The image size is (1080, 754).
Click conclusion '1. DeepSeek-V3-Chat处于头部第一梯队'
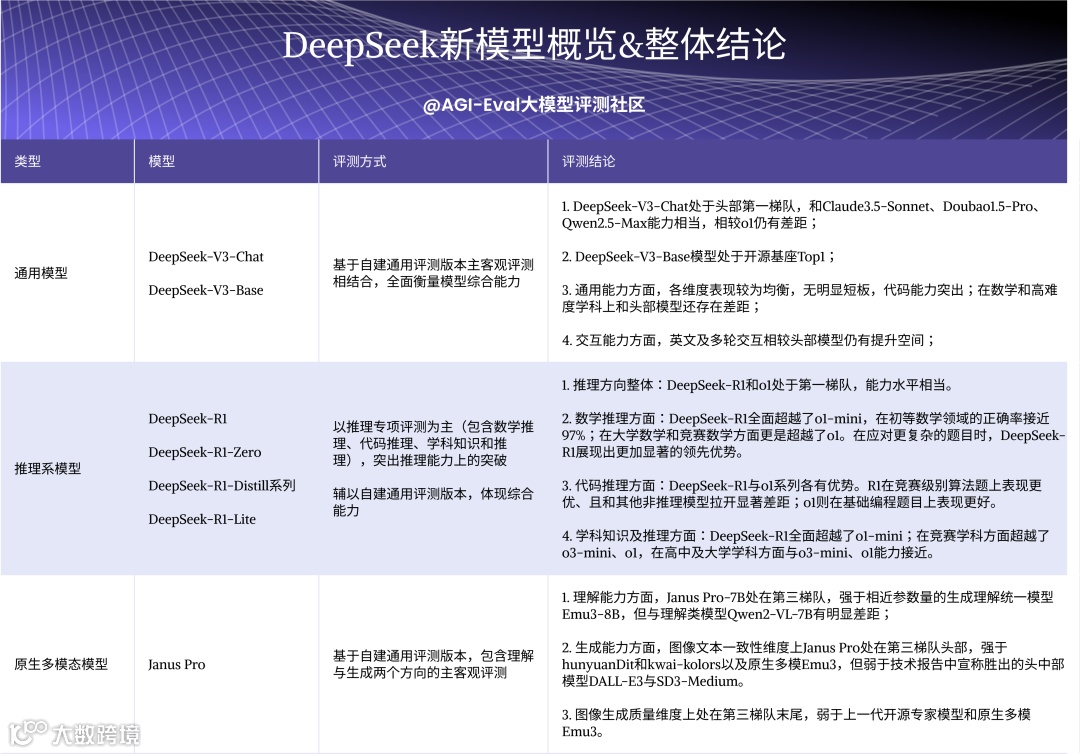click(803, 215)
